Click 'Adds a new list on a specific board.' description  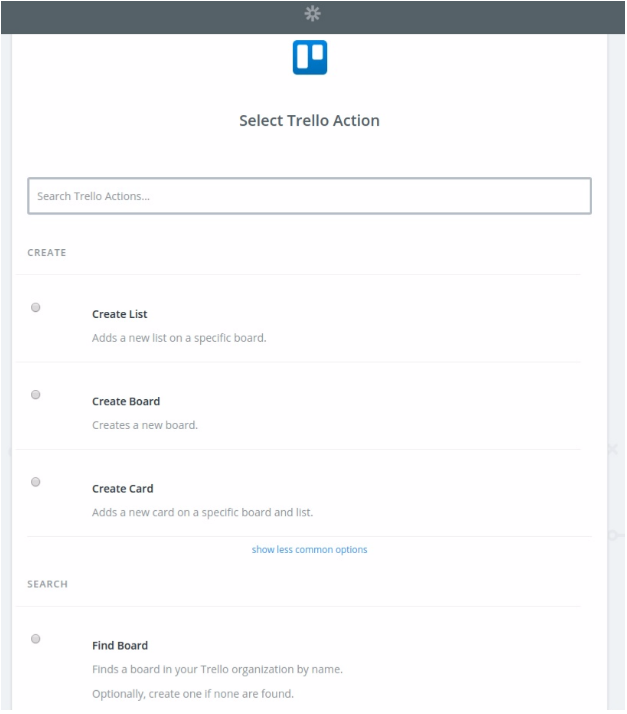179,338
